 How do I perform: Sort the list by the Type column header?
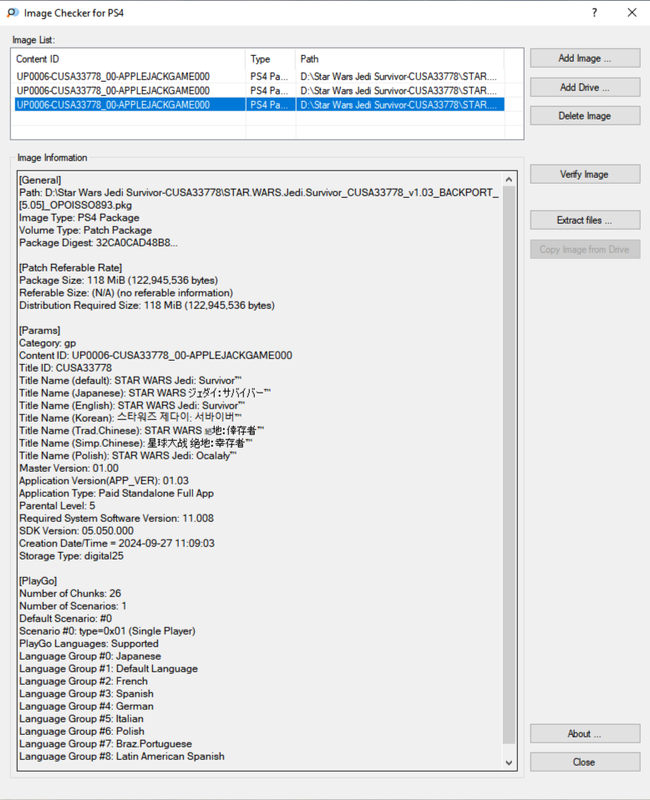[270, 59]
